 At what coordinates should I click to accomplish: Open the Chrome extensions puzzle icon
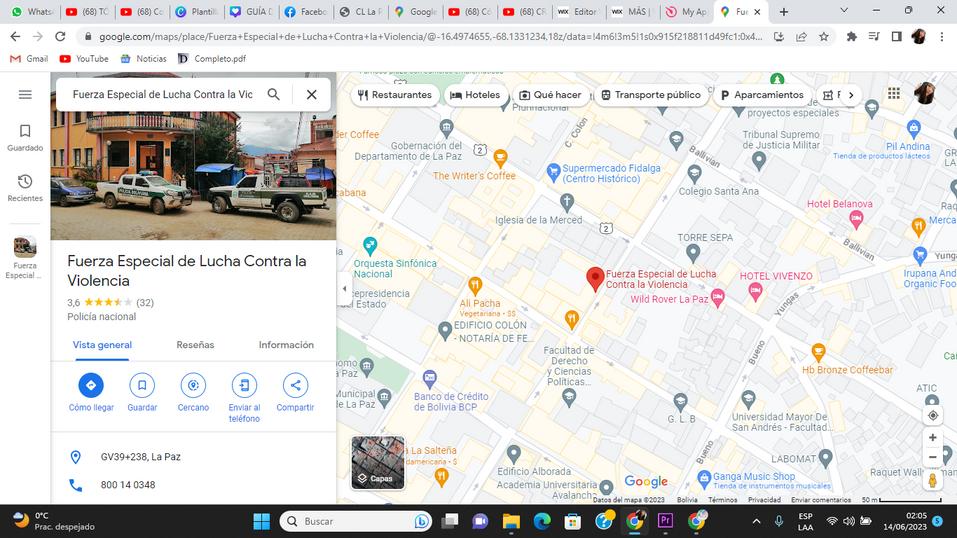(x=851, y=37)
